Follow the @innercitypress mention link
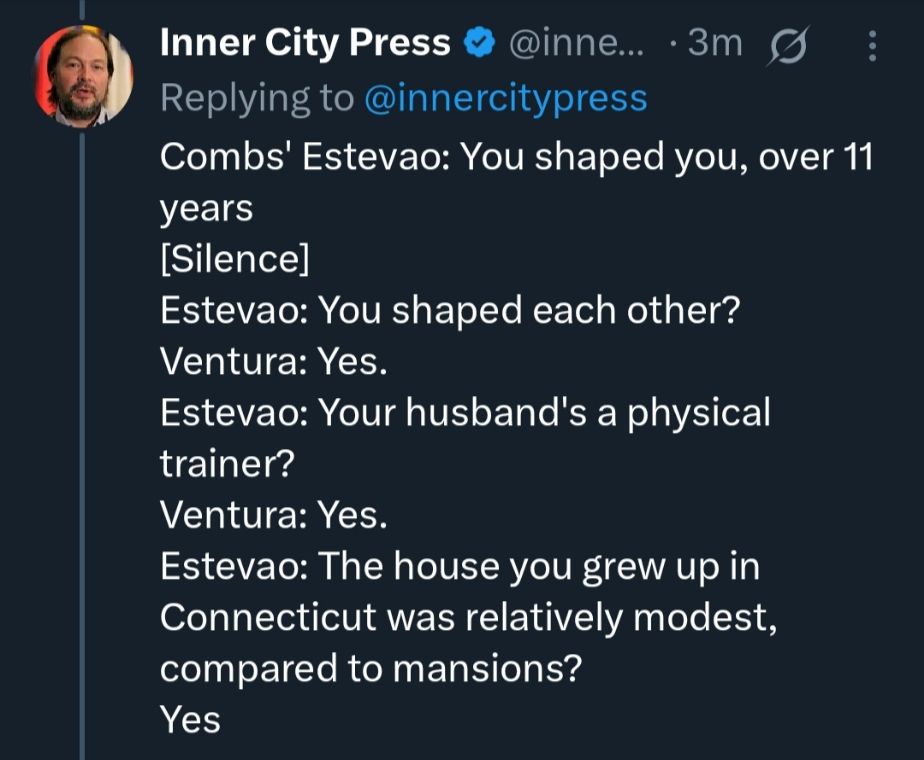Screen dimensions: 924x760 tap(504, 98)
